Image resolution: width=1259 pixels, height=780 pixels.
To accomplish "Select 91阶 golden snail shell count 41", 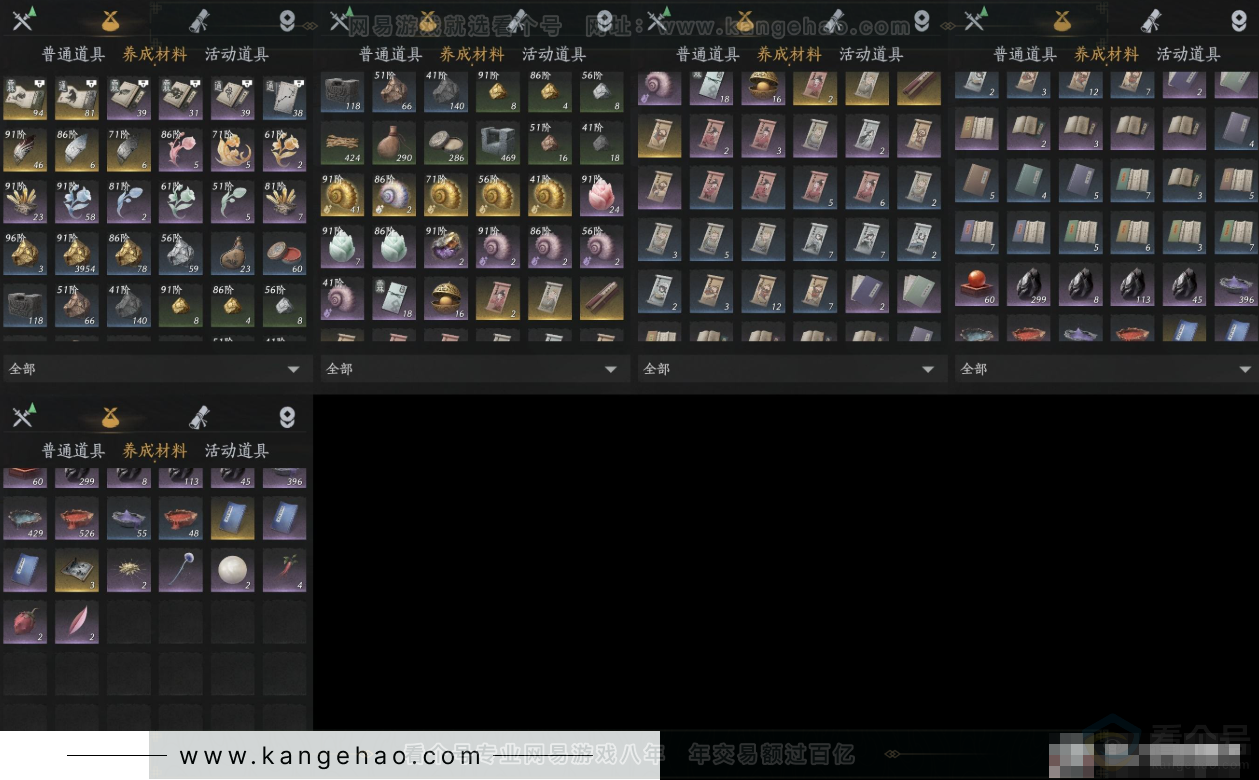I will [x=342, y=195].
